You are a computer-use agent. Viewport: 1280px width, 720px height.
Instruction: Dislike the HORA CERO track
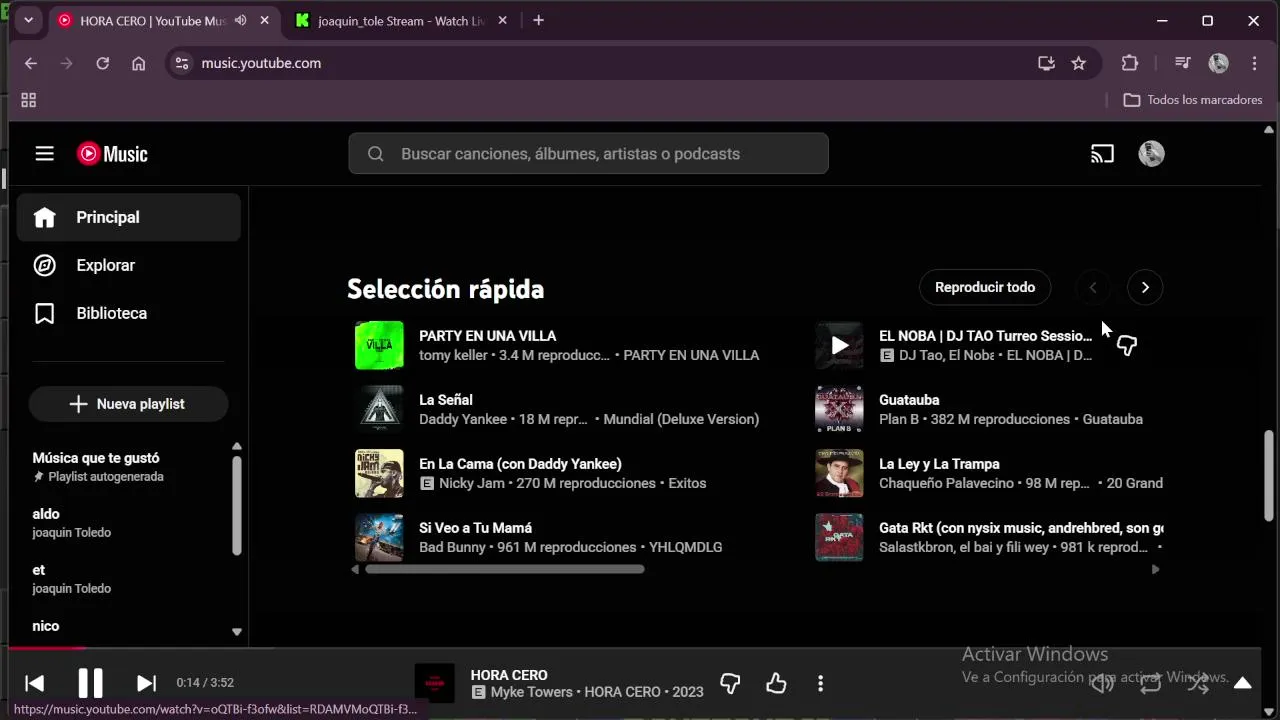click(730, 683)
